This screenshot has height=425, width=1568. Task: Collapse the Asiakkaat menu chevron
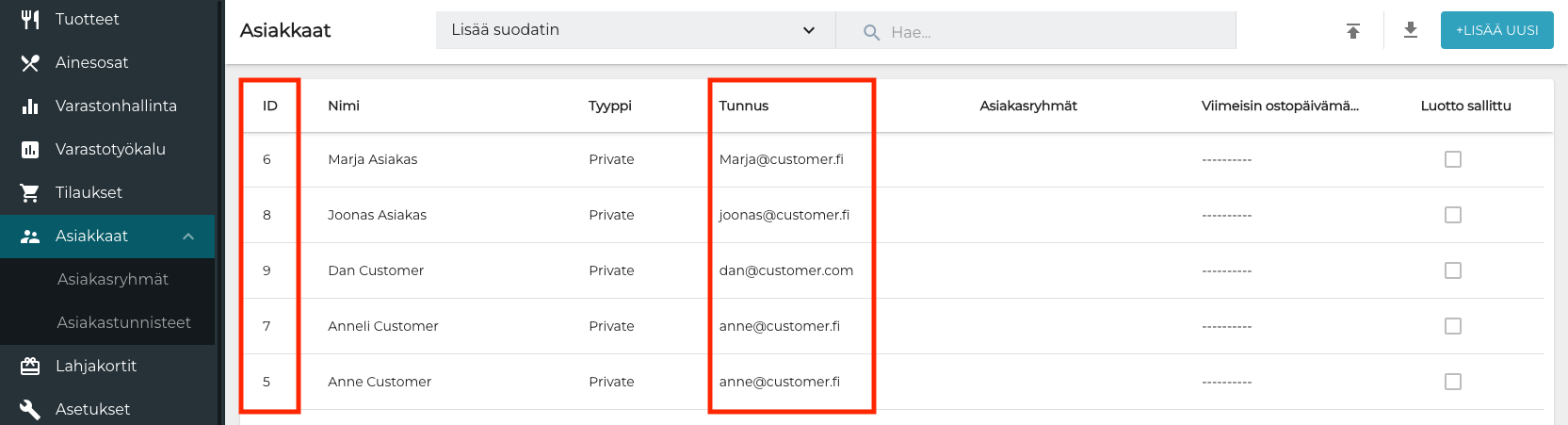(x=188, y=237)
